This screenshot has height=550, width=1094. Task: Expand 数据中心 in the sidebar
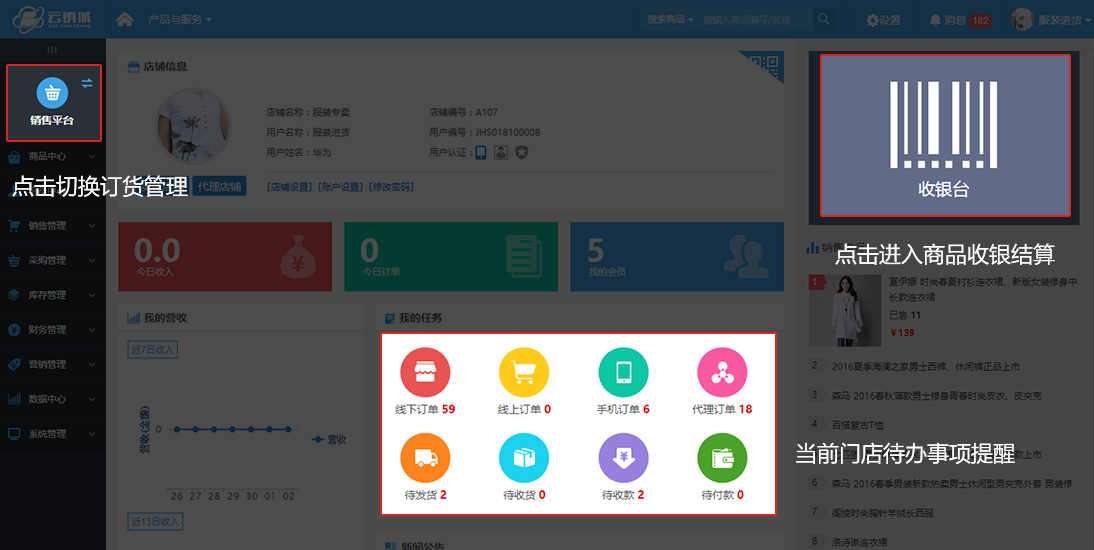[x=52, y=399]
